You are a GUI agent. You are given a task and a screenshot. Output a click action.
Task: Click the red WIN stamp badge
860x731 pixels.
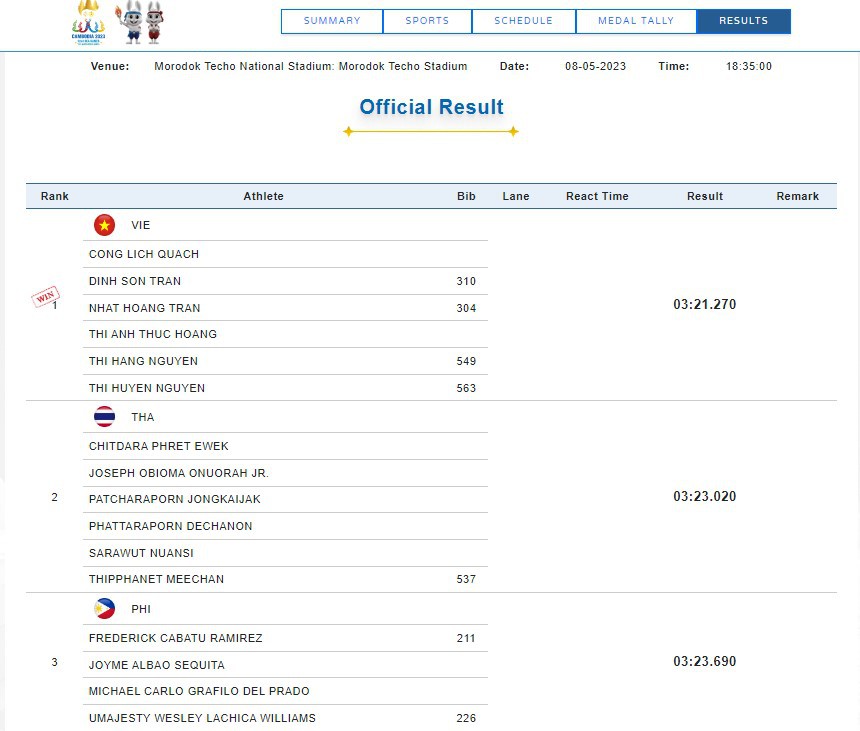point(45,297)
